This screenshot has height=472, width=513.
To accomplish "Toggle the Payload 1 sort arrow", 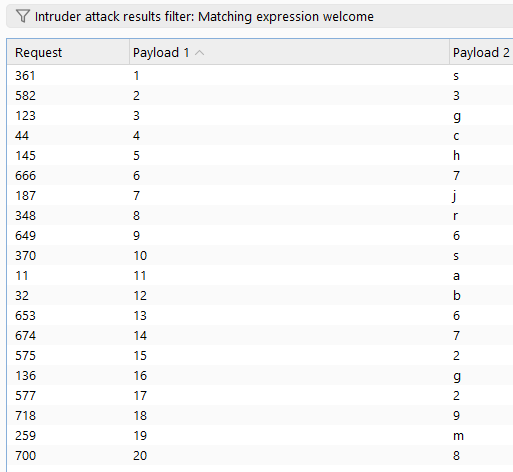I will (199, 53).
